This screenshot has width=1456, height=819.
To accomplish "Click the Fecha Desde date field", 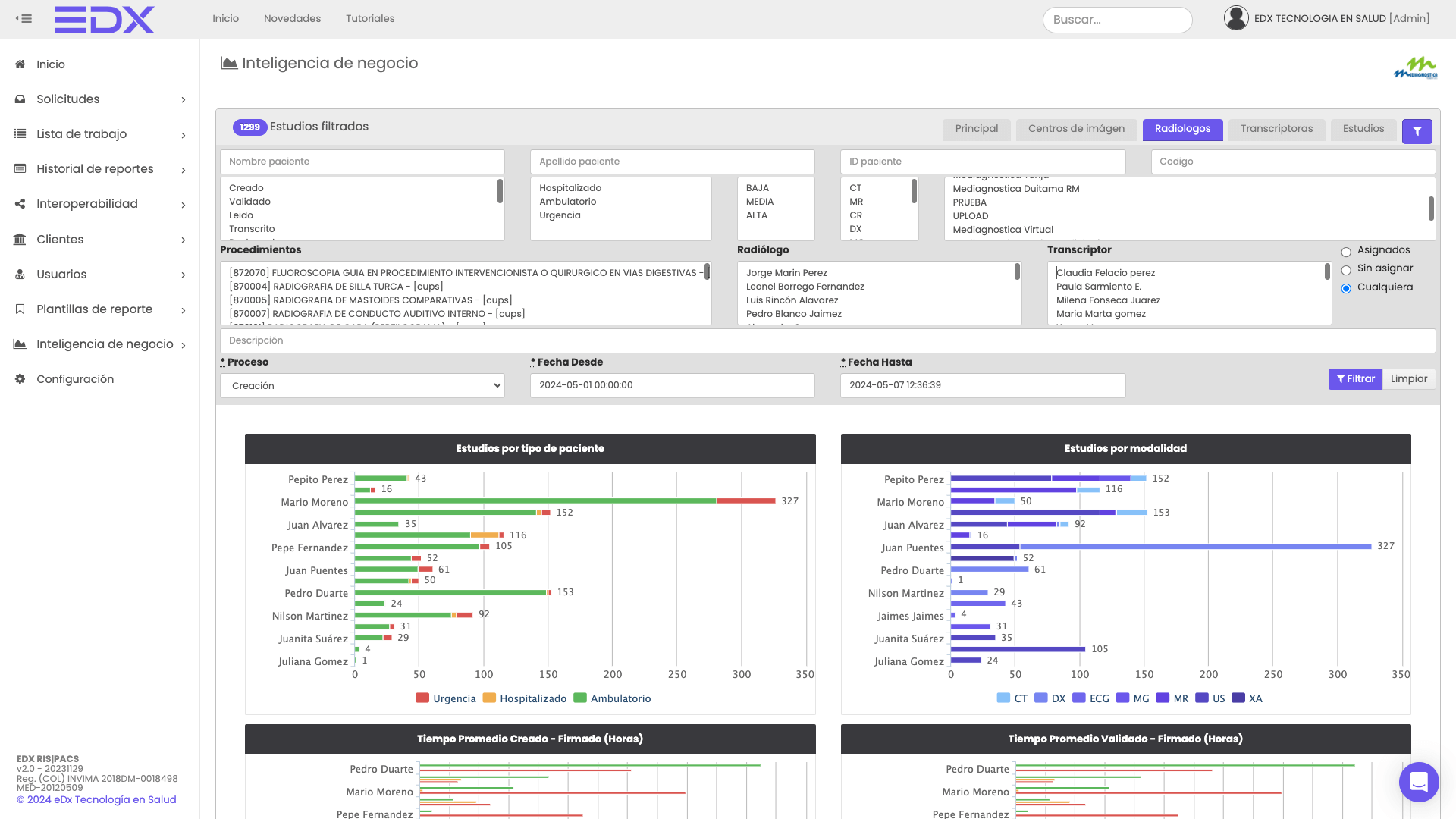I will 673,385.
